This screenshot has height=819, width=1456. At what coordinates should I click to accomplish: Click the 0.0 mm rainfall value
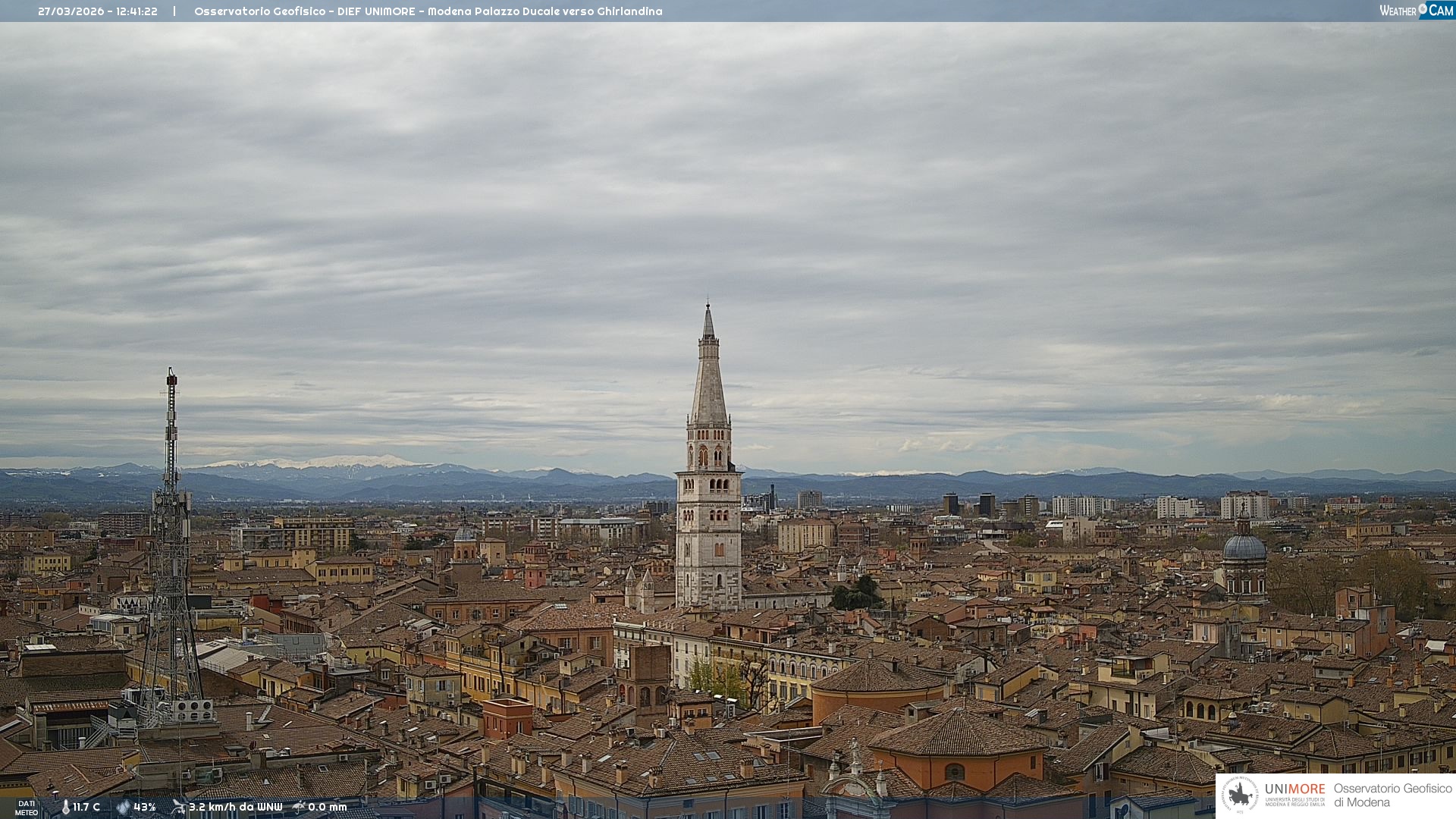coord(328,807)
